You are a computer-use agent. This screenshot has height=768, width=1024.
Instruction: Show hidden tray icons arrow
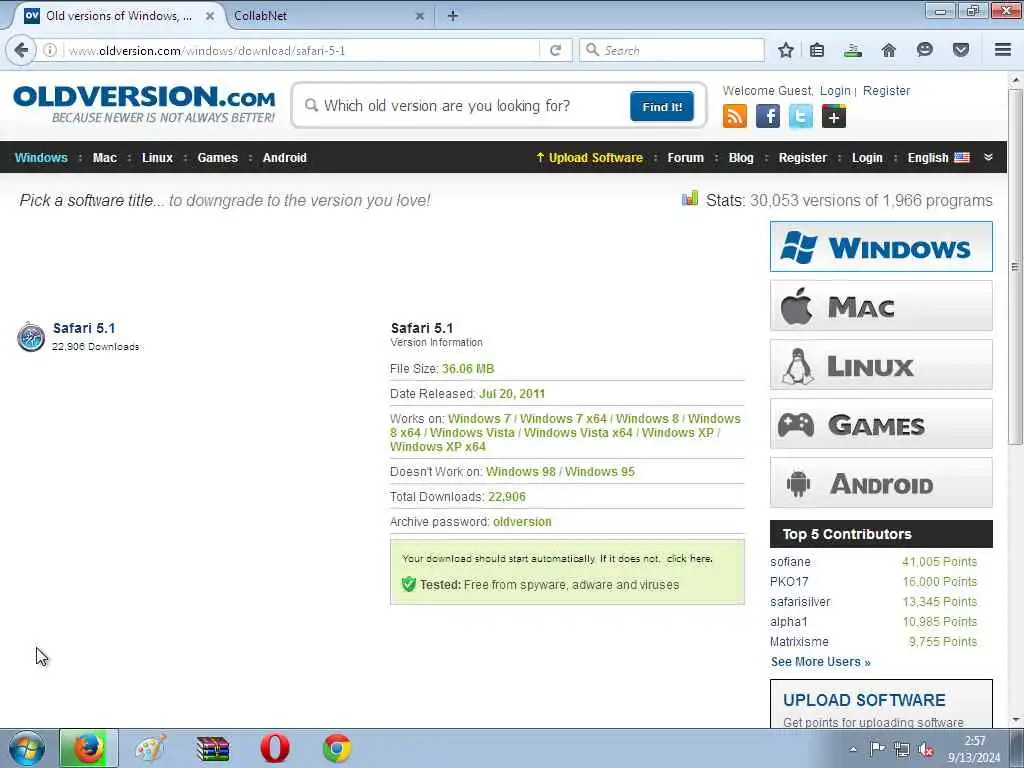[x=853, y=750]
